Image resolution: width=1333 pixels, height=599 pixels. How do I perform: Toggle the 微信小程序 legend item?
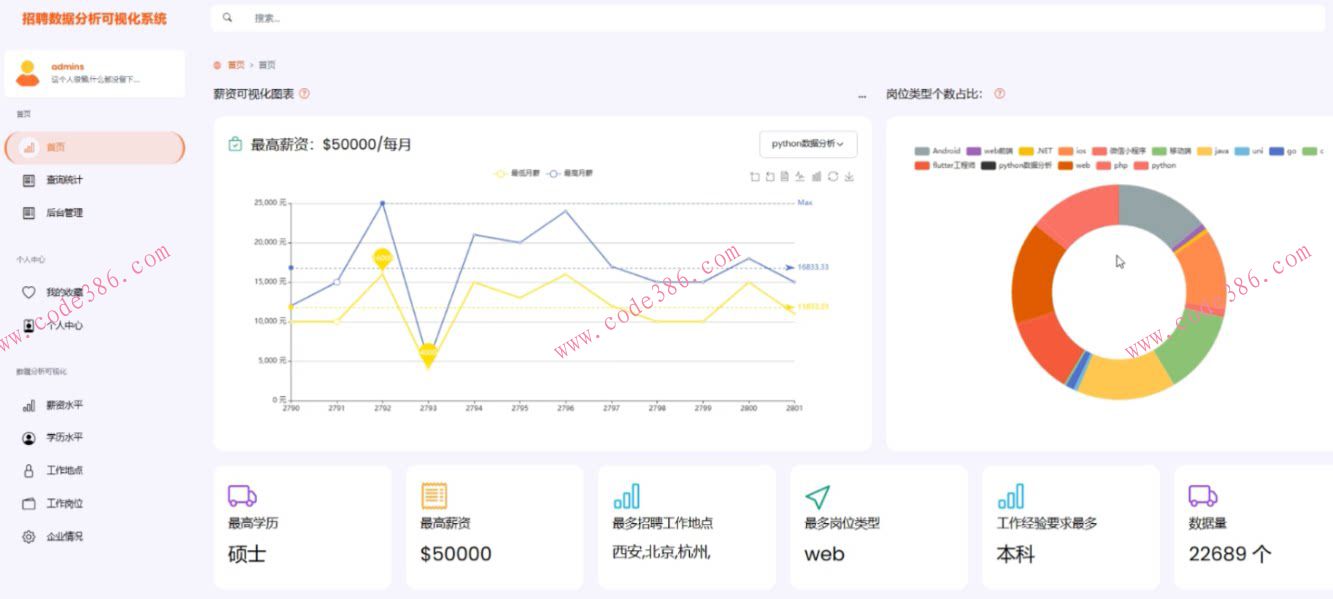pos(1119,151)
